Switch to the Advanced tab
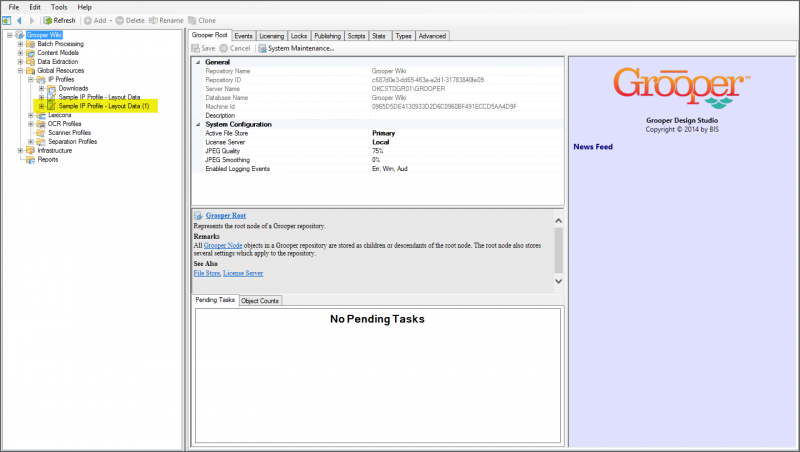 coord(432,36)
